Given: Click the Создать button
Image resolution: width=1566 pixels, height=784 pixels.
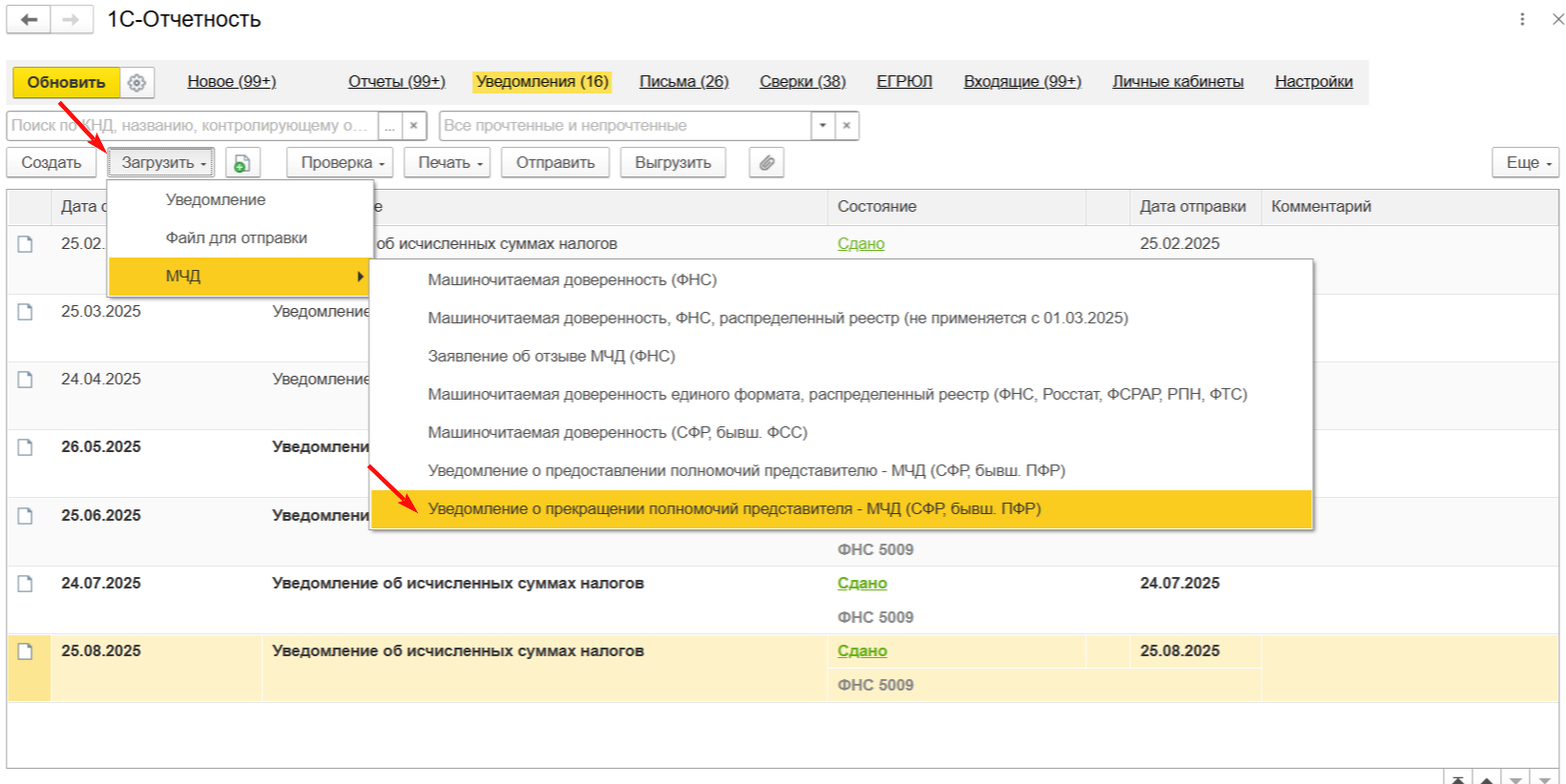Looking at the screenshot, I should (52, 163).
